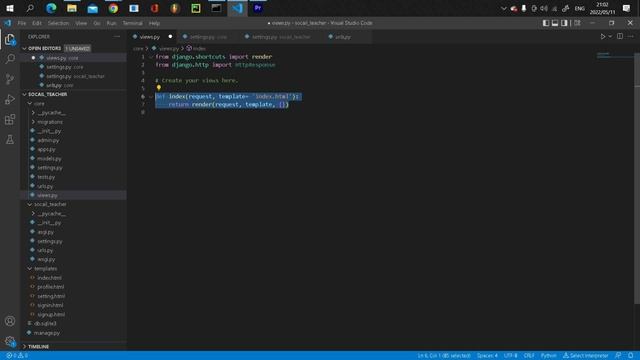Toggle bottom Panel visibility
Image resolution: width=640 pixels, height=360 pixels.
(x=555, y=23)
